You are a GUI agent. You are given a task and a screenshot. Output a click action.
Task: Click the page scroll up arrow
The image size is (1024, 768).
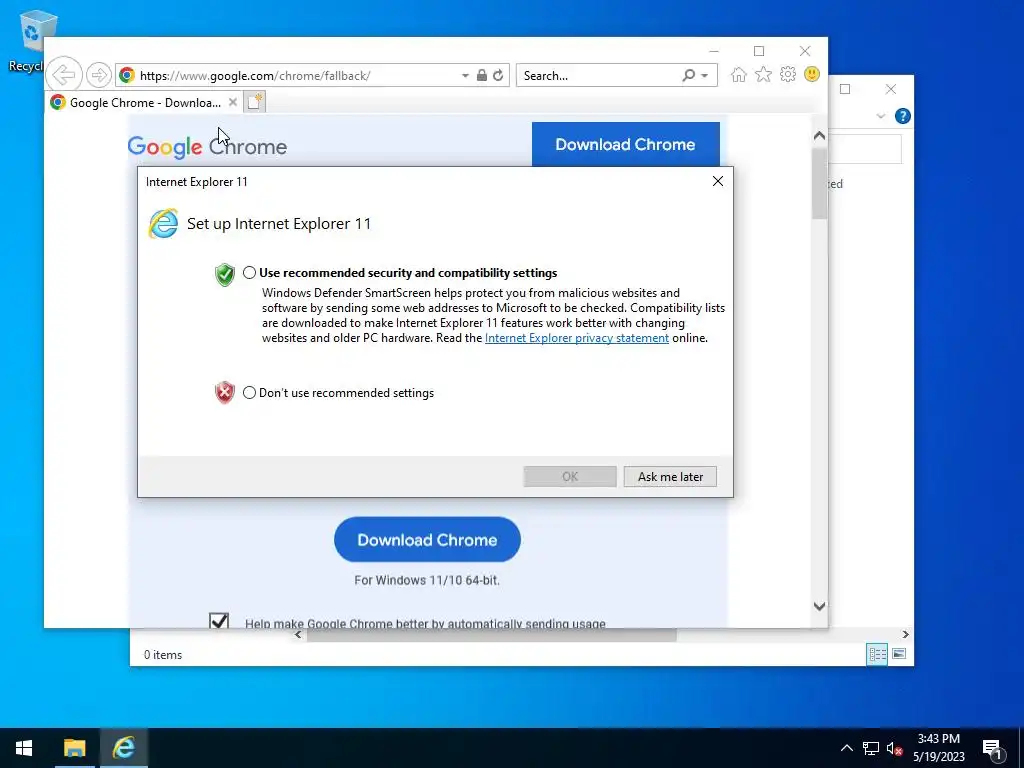pos(820,136)
